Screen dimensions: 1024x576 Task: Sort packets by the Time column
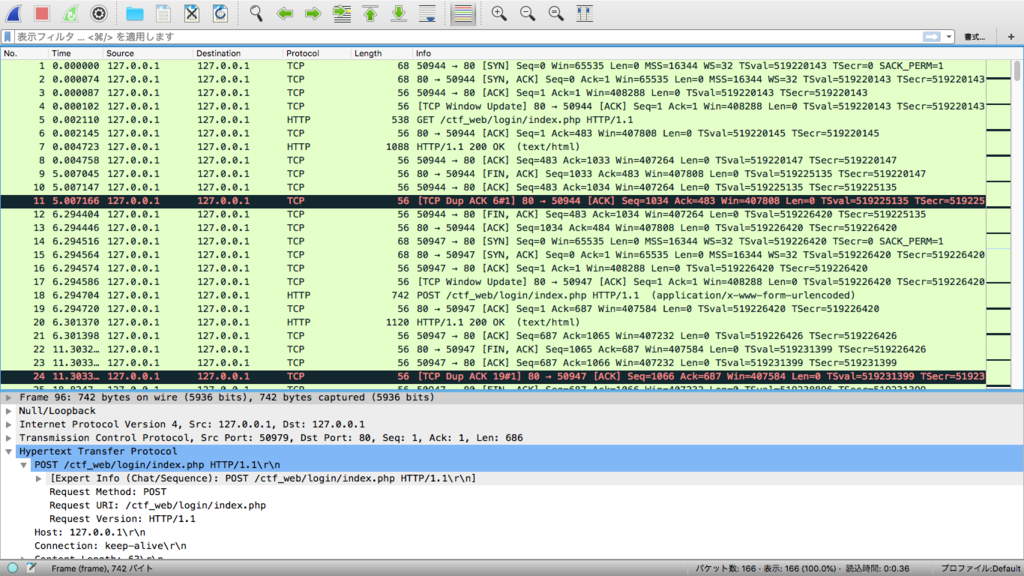(x=75, y=53)
